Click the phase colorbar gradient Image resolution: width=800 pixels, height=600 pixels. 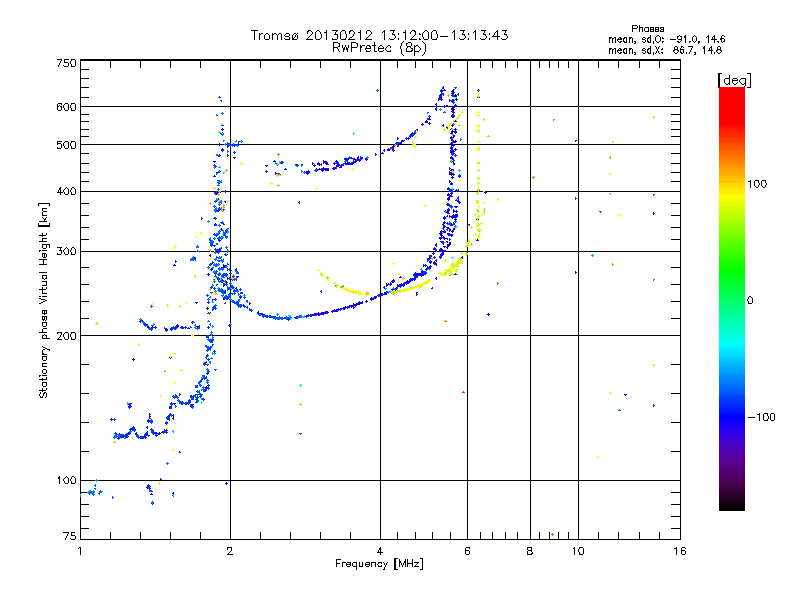(732, 298)
